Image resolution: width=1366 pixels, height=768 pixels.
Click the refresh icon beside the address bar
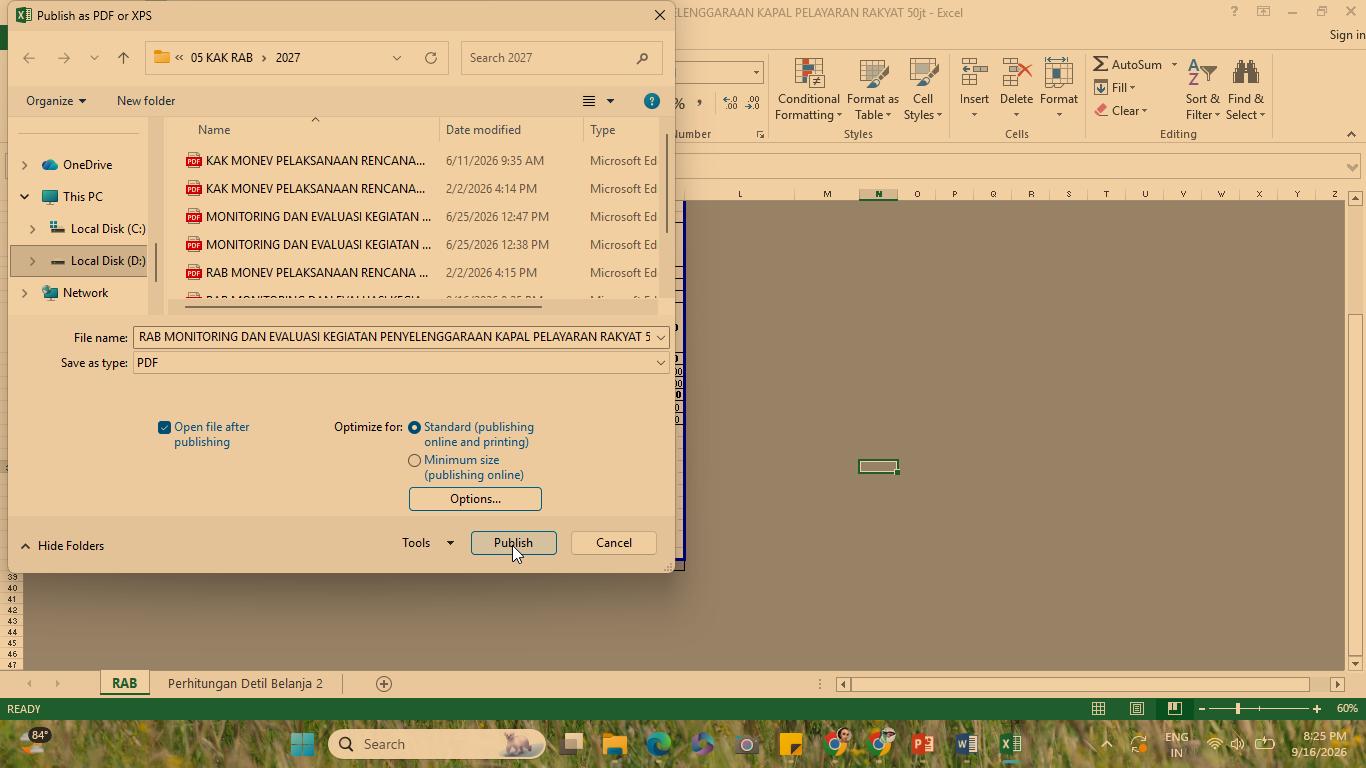(431, 58)
